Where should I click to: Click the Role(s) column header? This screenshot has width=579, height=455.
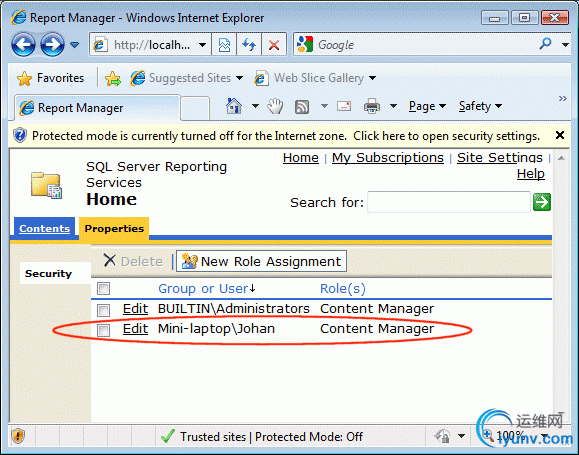[343, 288]
